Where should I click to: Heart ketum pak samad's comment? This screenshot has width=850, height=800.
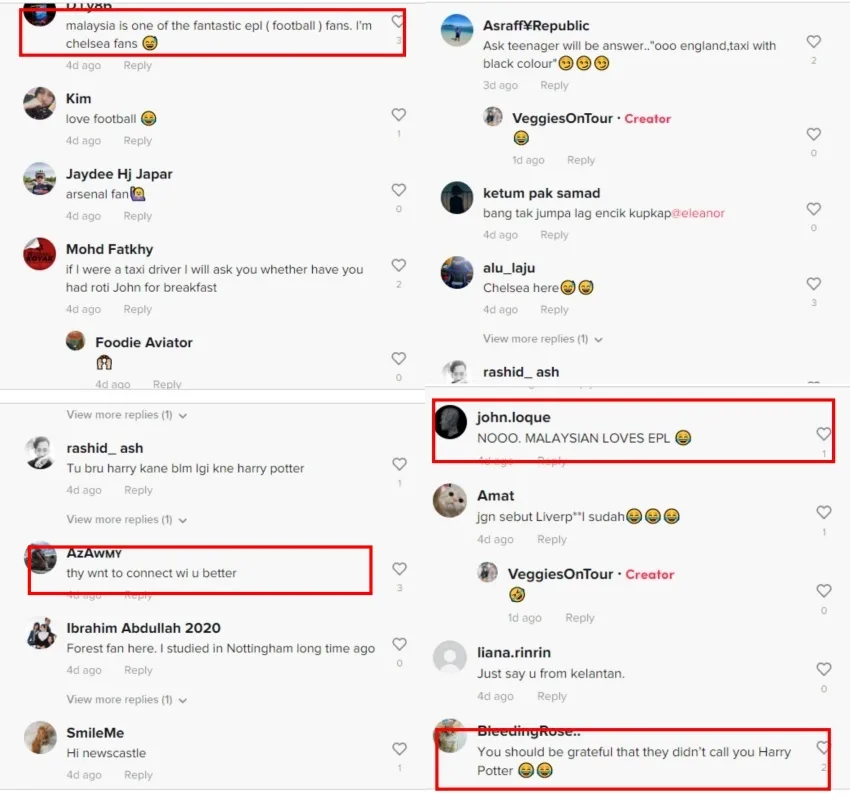(813, 209)
